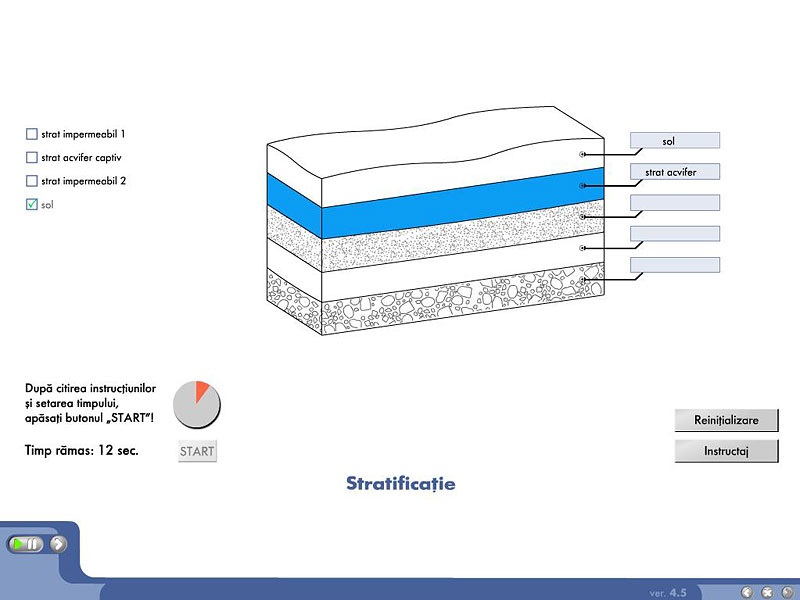
Task: Click the 'strat acvifer' label box
Action: click(x=675, y=172)
